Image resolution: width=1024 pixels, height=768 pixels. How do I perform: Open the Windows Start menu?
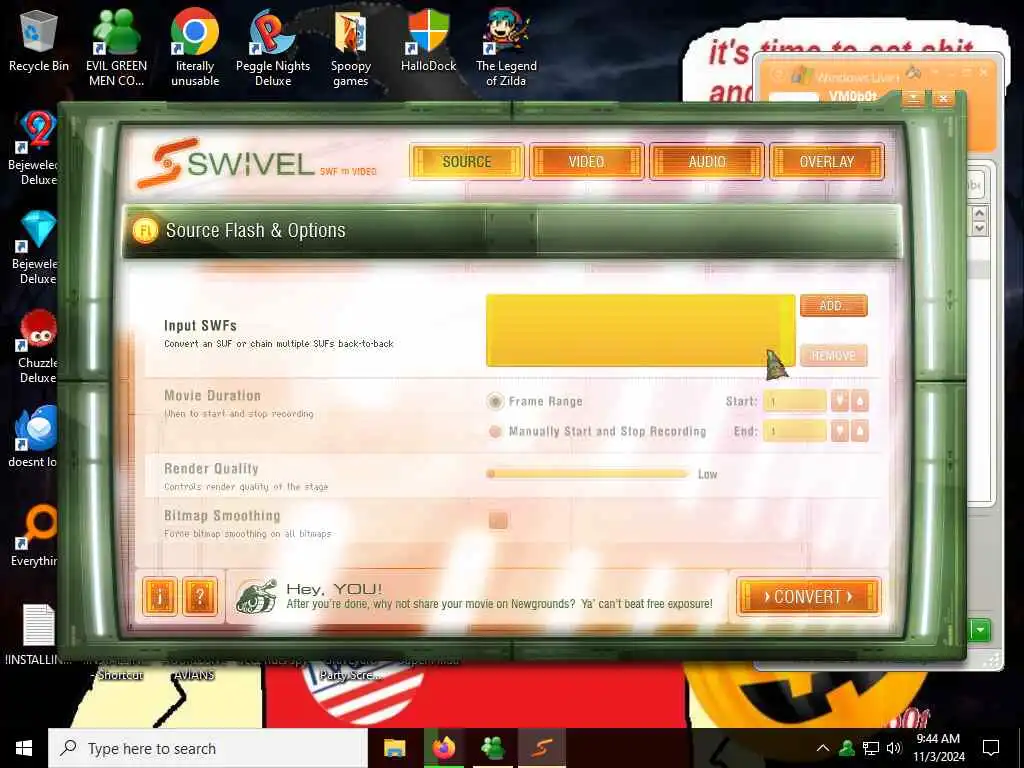point(24,748)
